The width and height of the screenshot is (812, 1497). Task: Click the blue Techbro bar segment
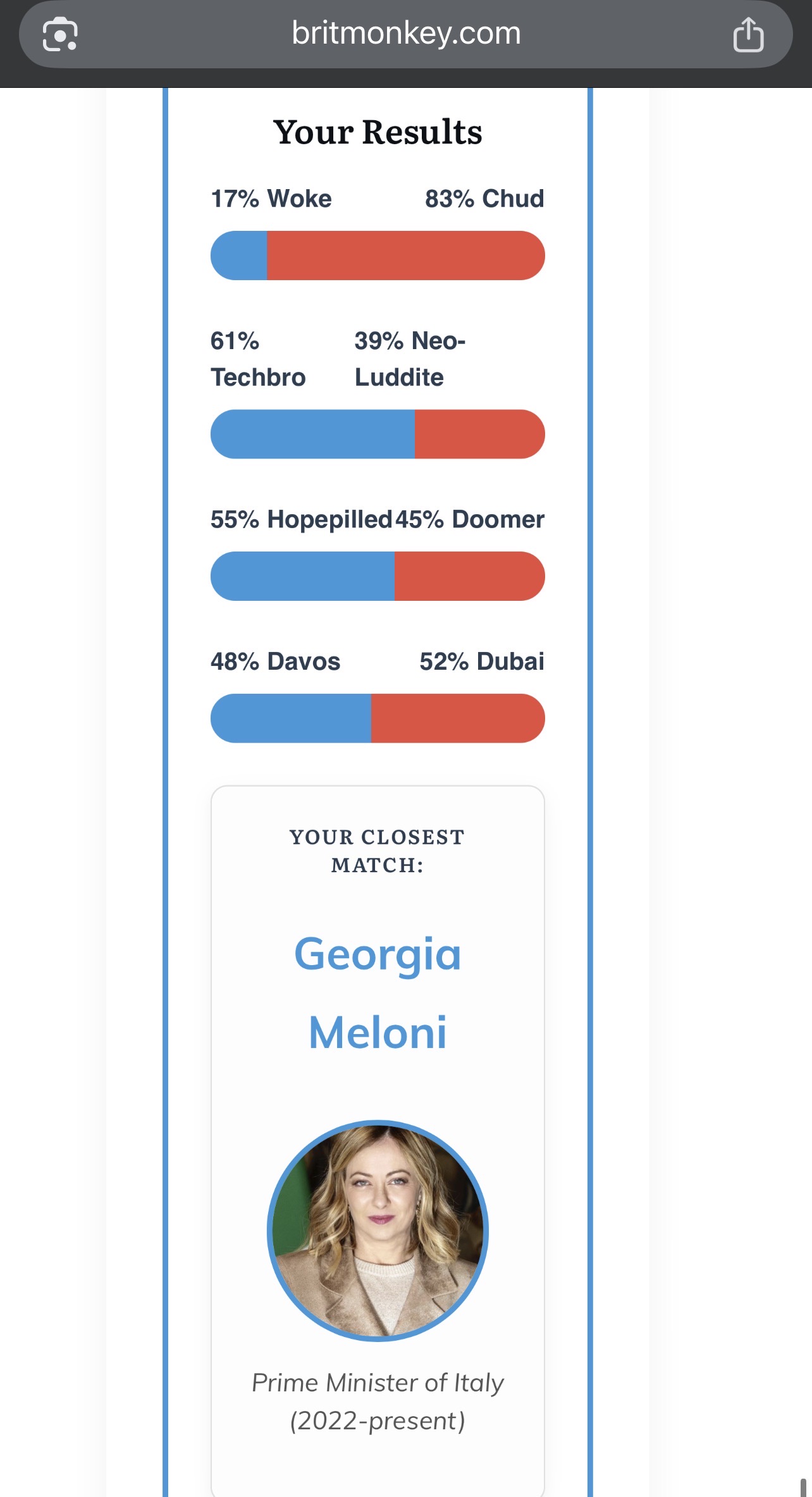[312, 434]
